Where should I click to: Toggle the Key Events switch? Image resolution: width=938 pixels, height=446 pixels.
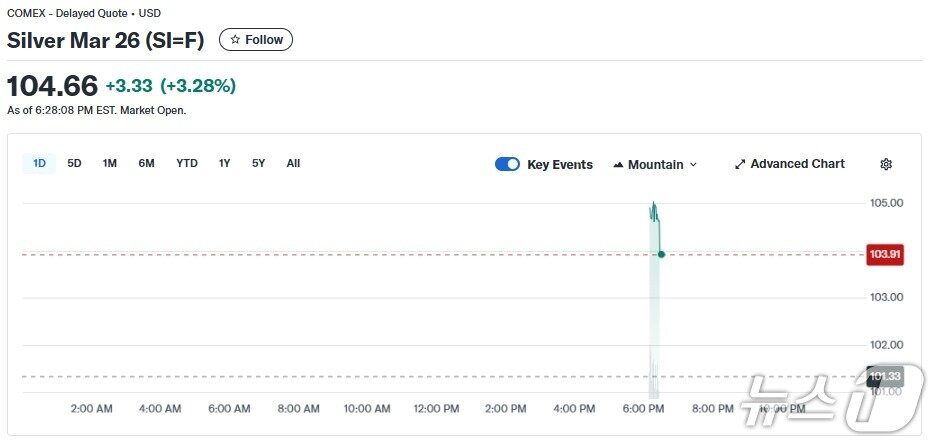click(507, 164)
